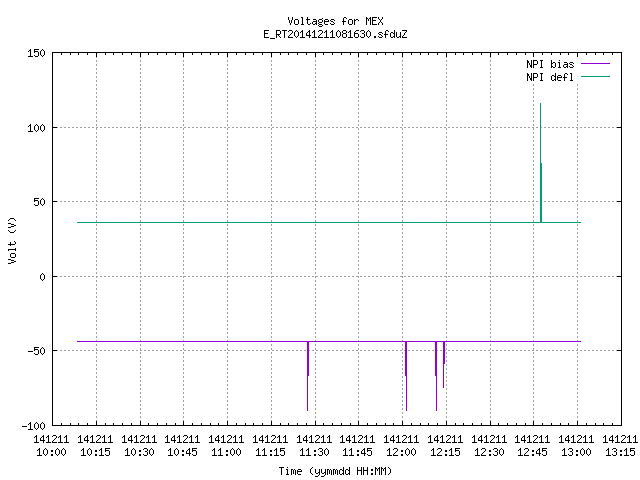Click the x-axis tick label 141211 10:15
This screenshot has height=480, width=640.
point(95,446)
